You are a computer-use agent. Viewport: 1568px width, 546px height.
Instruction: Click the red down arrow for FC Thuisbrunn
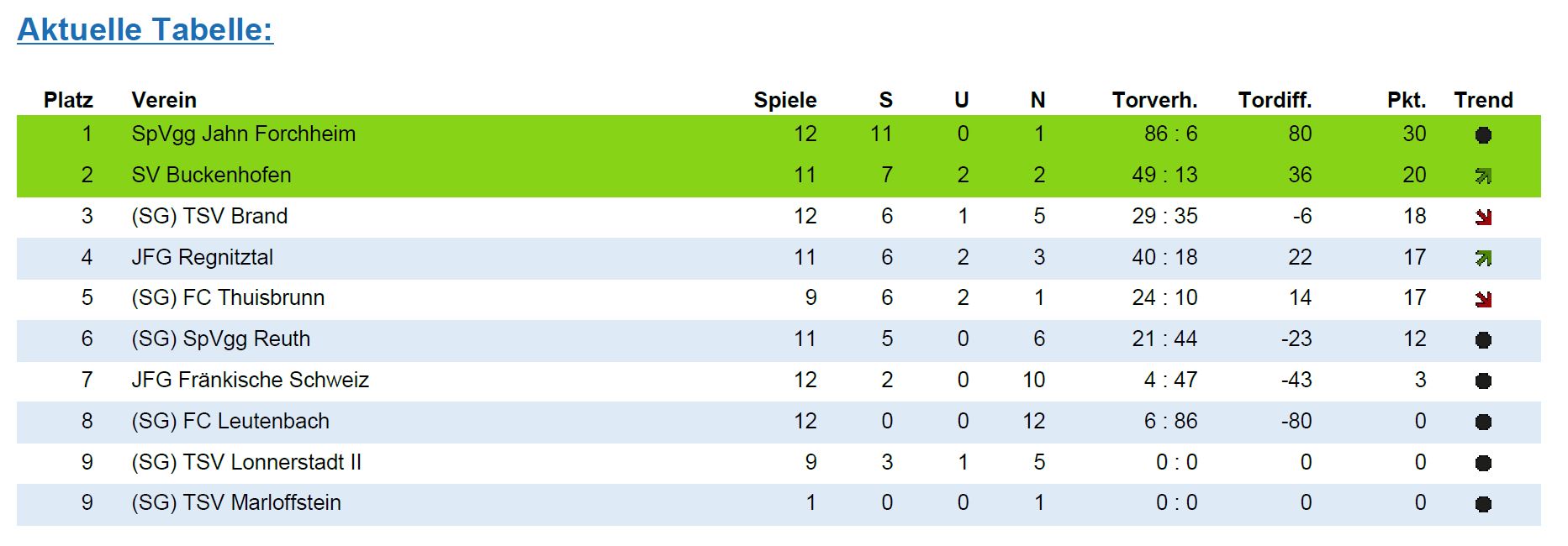pos(1483,299)
